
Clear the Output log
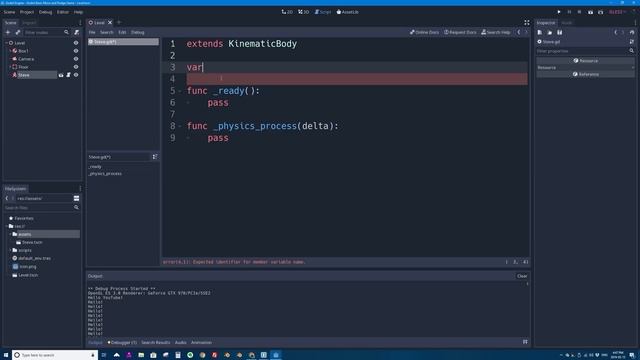tap(522, 276)
